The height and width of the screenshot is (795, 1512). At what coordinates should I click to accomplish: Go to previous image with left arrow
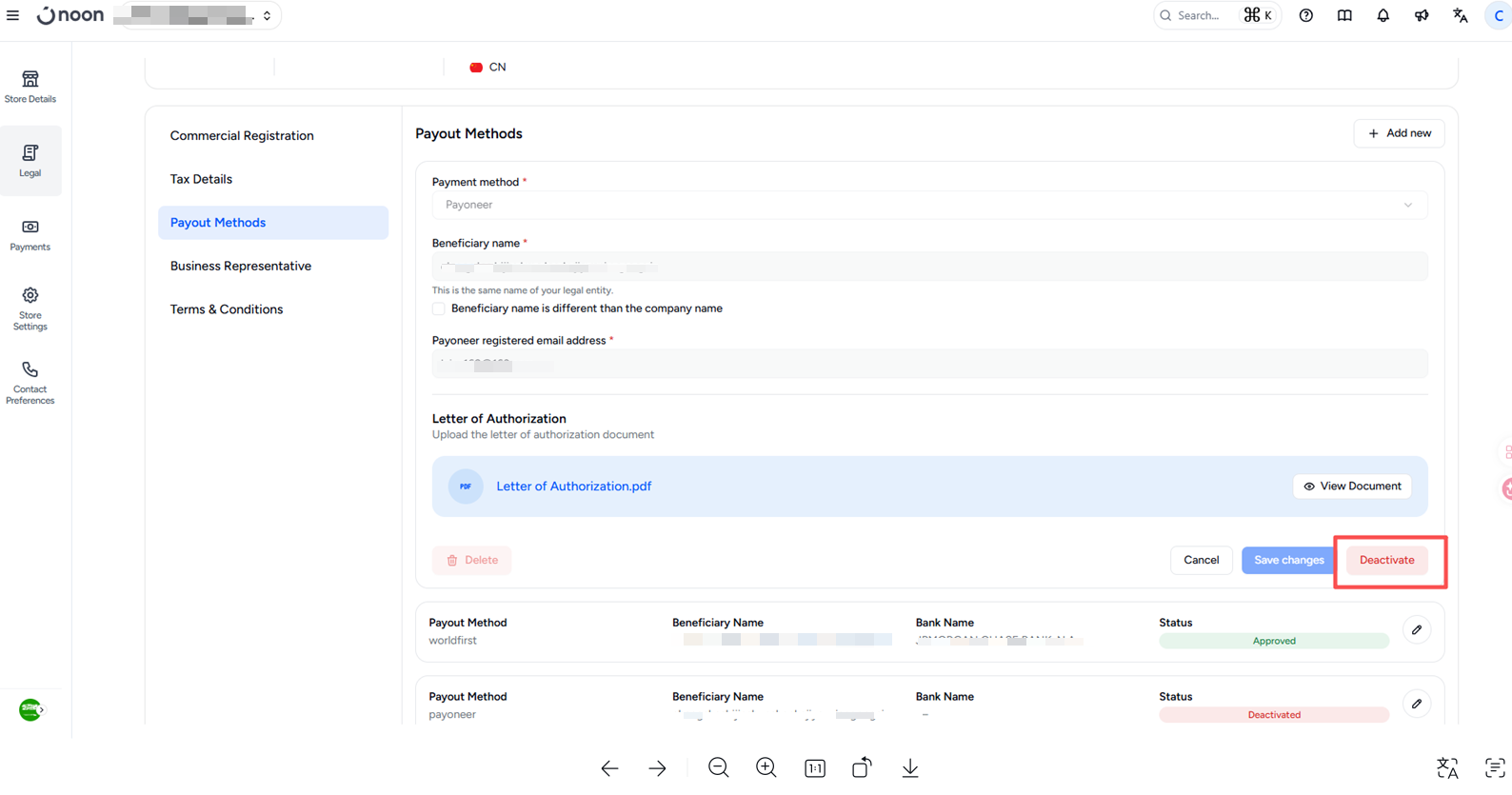tap(609, 768)
